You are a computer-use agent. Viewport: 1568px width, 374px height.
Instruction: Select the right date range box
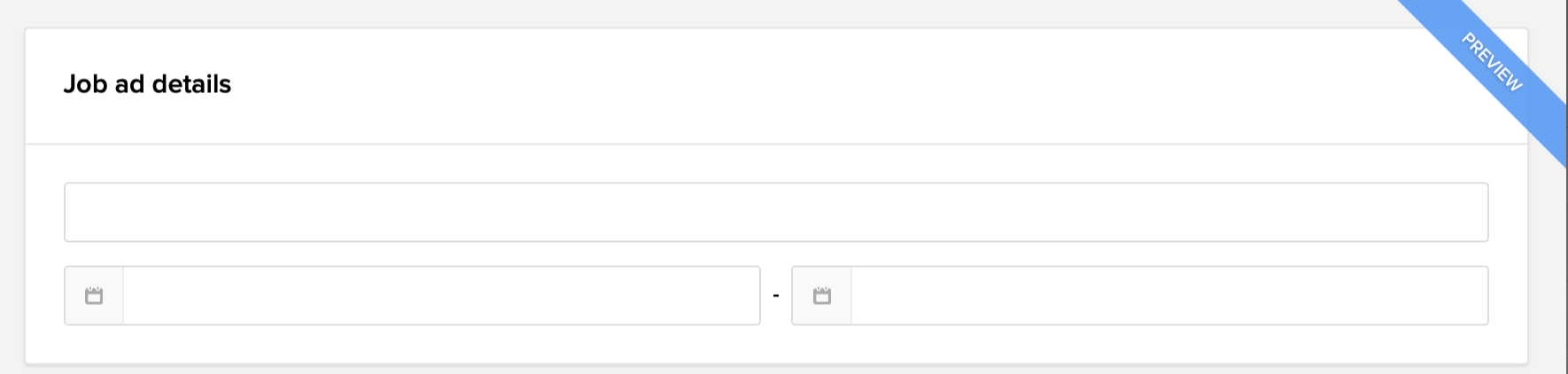[1139, 296]
